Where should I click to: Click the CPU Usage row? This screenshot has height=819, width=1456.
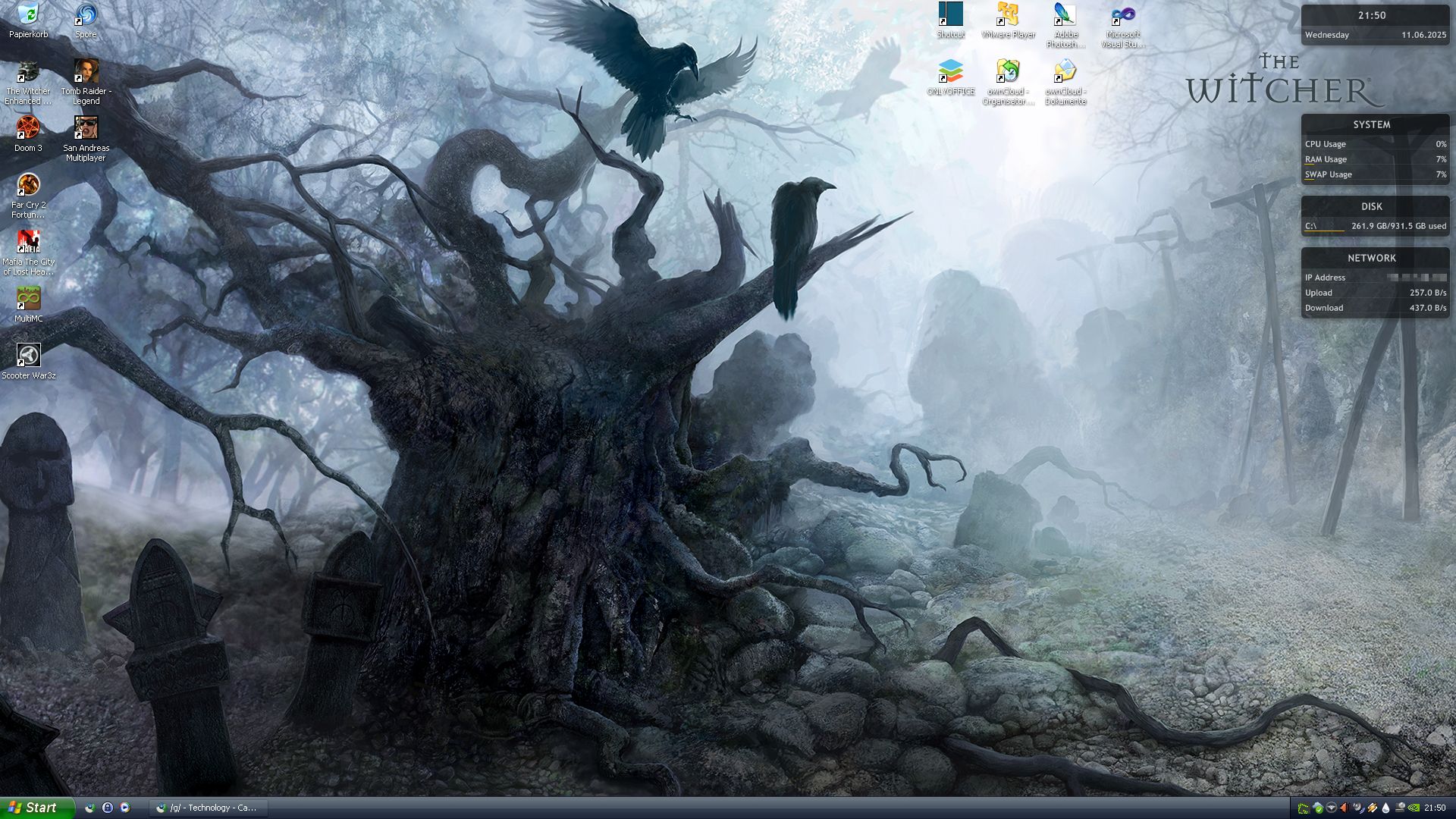pos(1376,144)
